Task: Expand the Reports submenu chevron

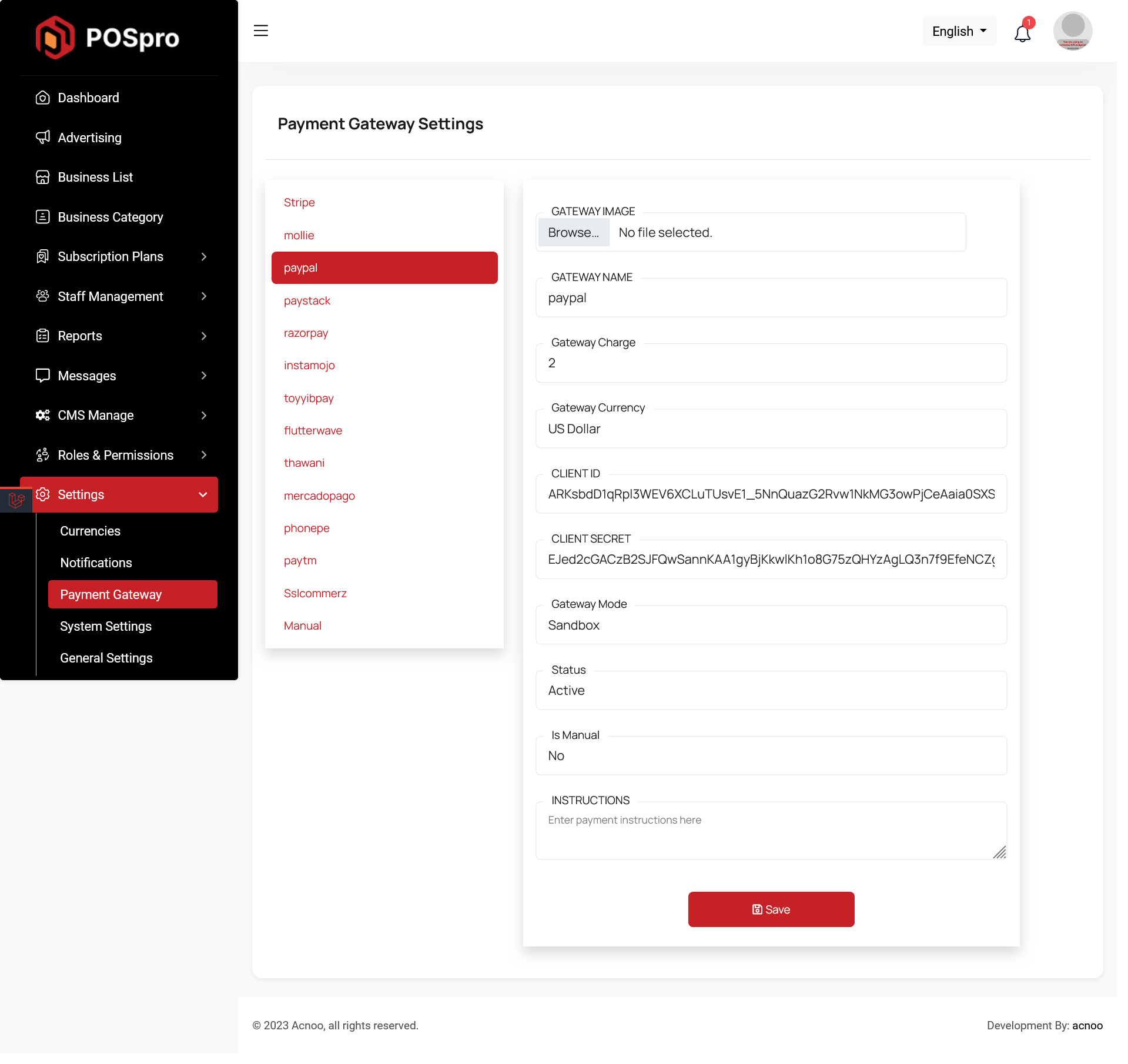Action: [203, 336]
